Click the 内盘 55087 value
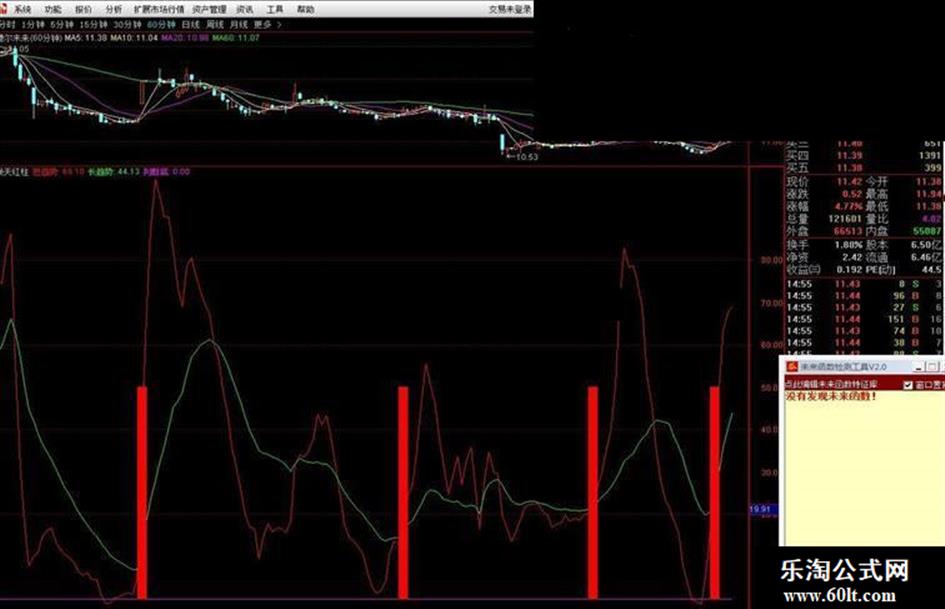 tap(927, 231)
